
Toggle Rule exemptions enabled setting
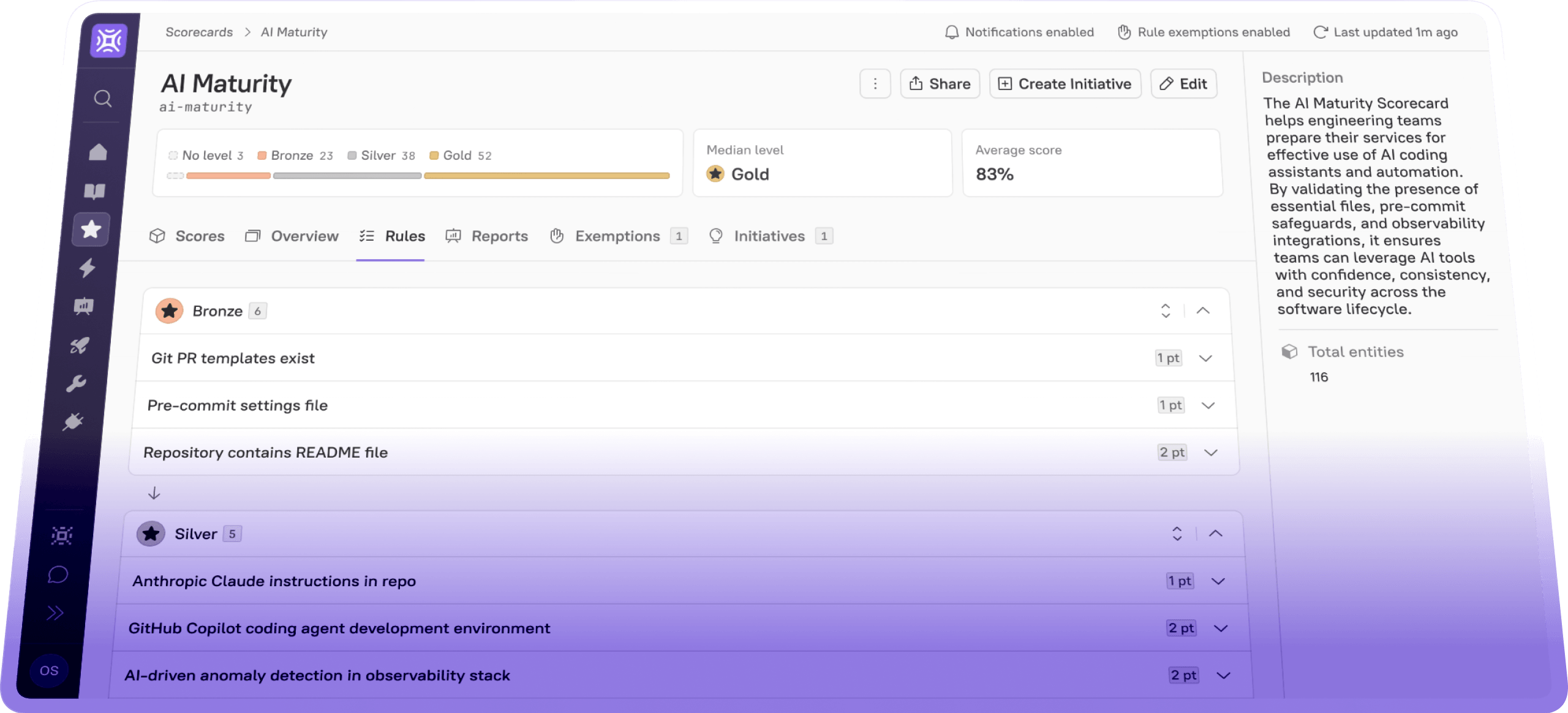pos(1204,32)
